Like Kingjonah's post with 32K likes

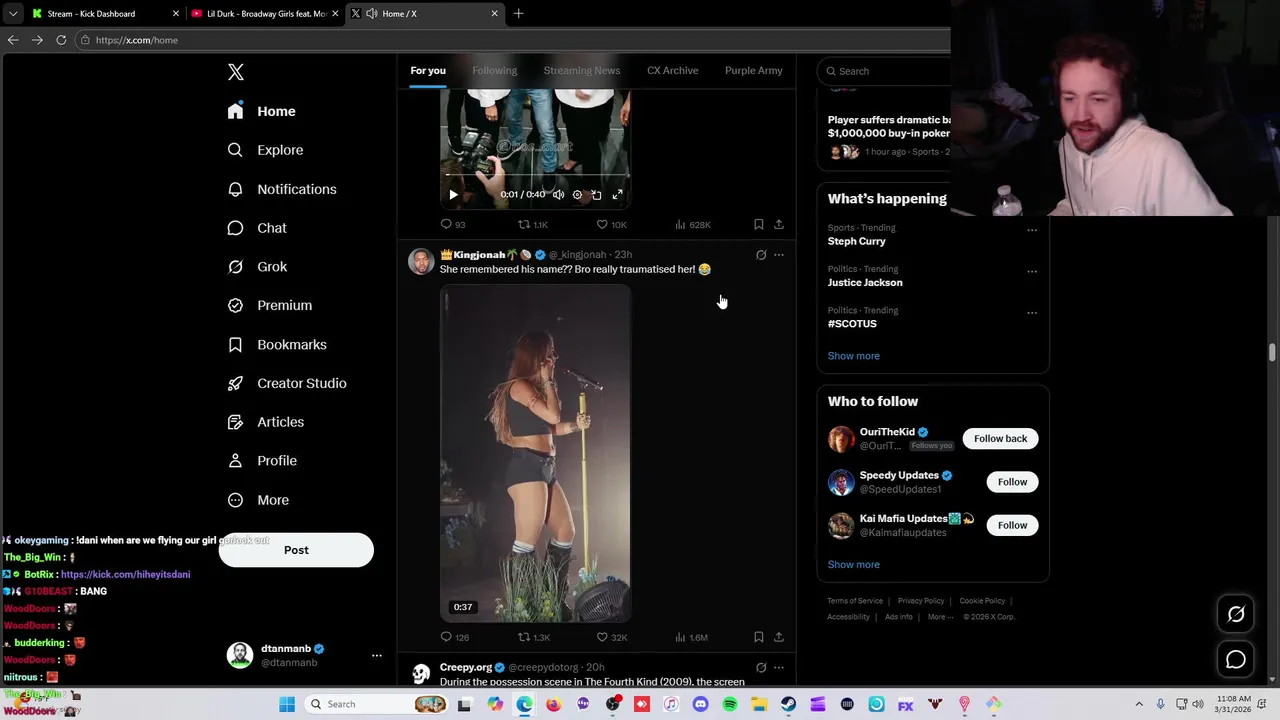(611, 637)
